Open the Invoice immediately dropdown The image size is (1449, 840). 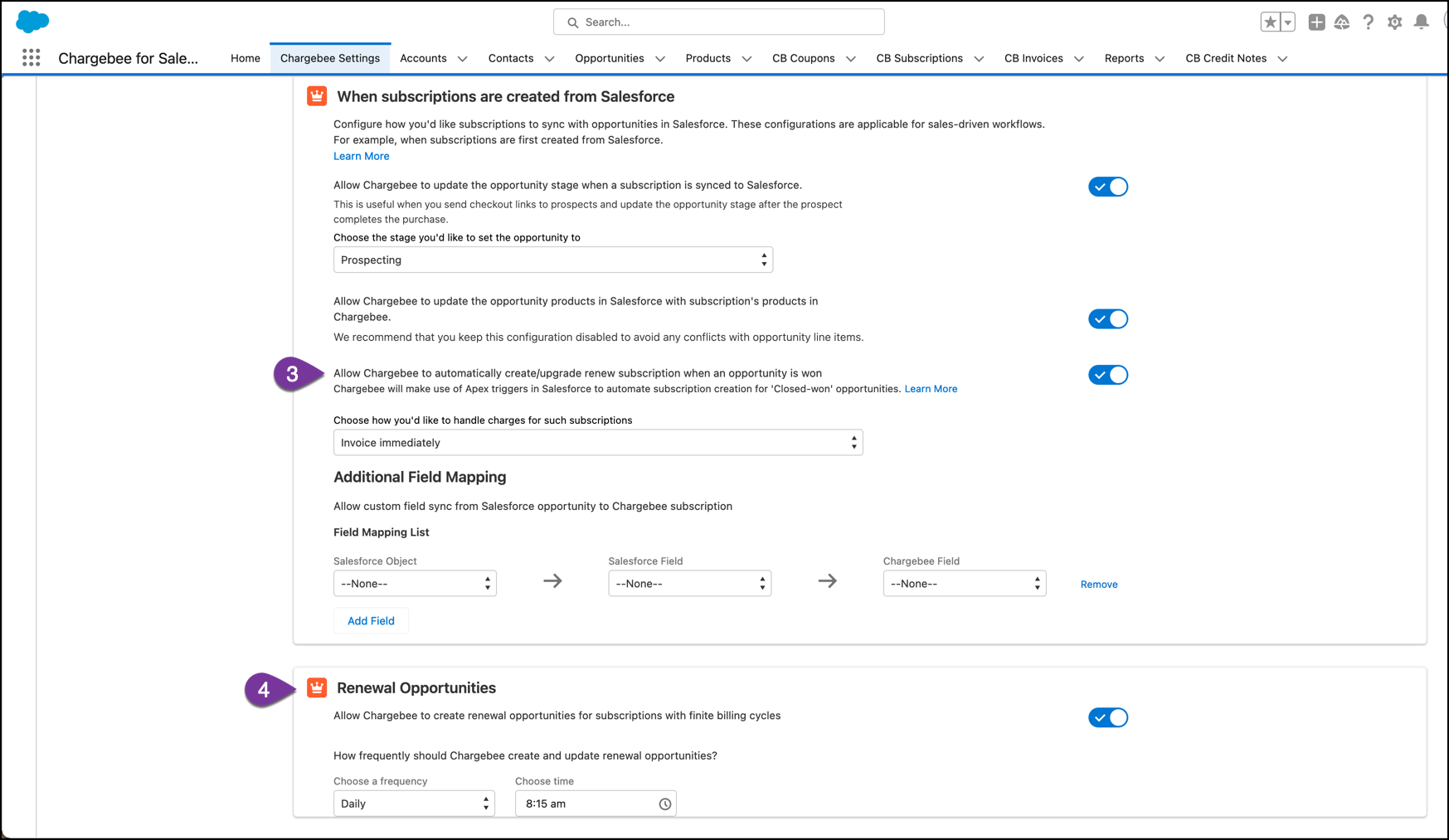[x=597, y=443]
